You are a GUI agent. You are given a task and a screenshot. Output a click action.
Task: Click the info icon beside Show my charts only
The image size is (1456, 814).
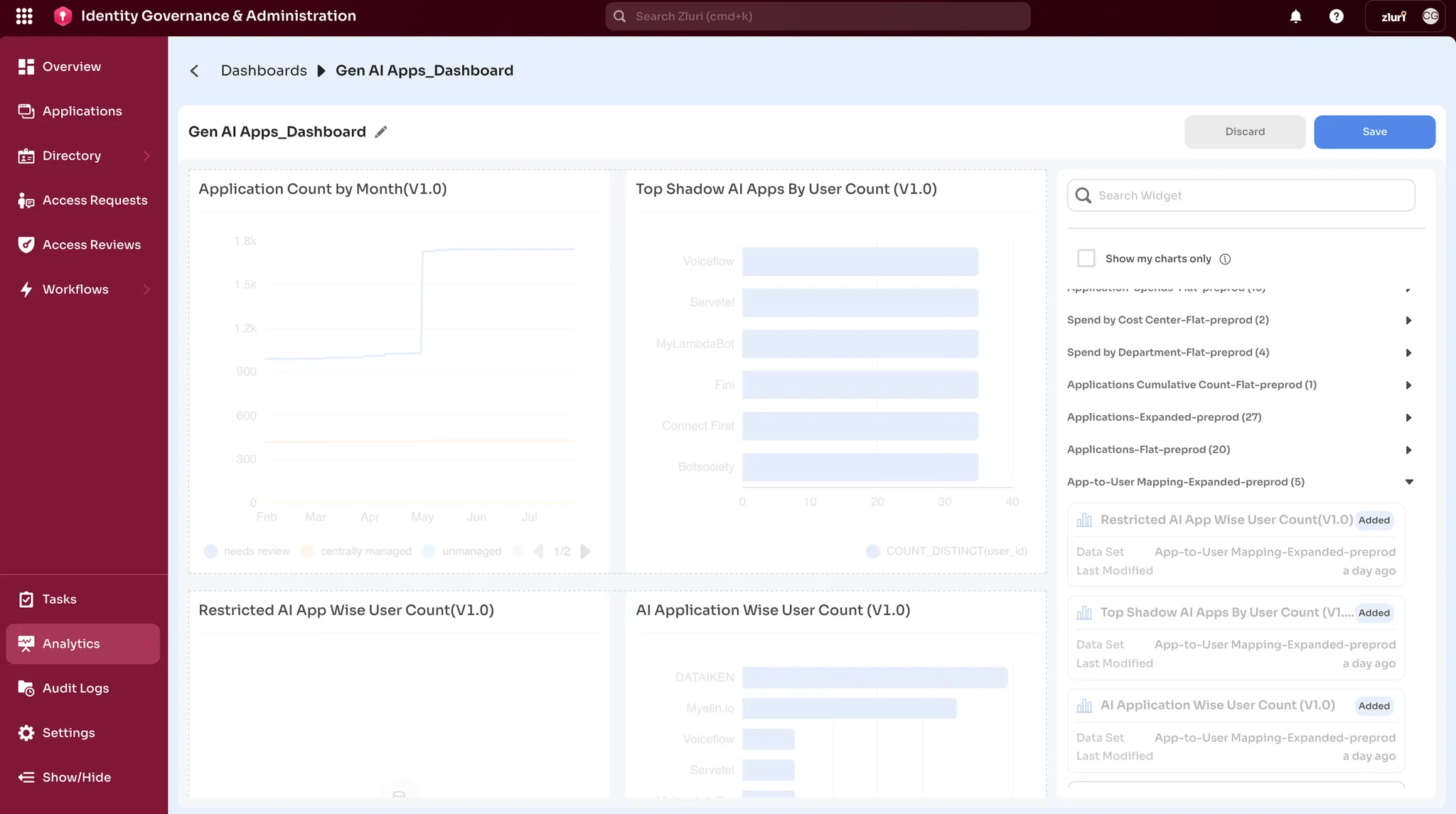click(1225, 259)
